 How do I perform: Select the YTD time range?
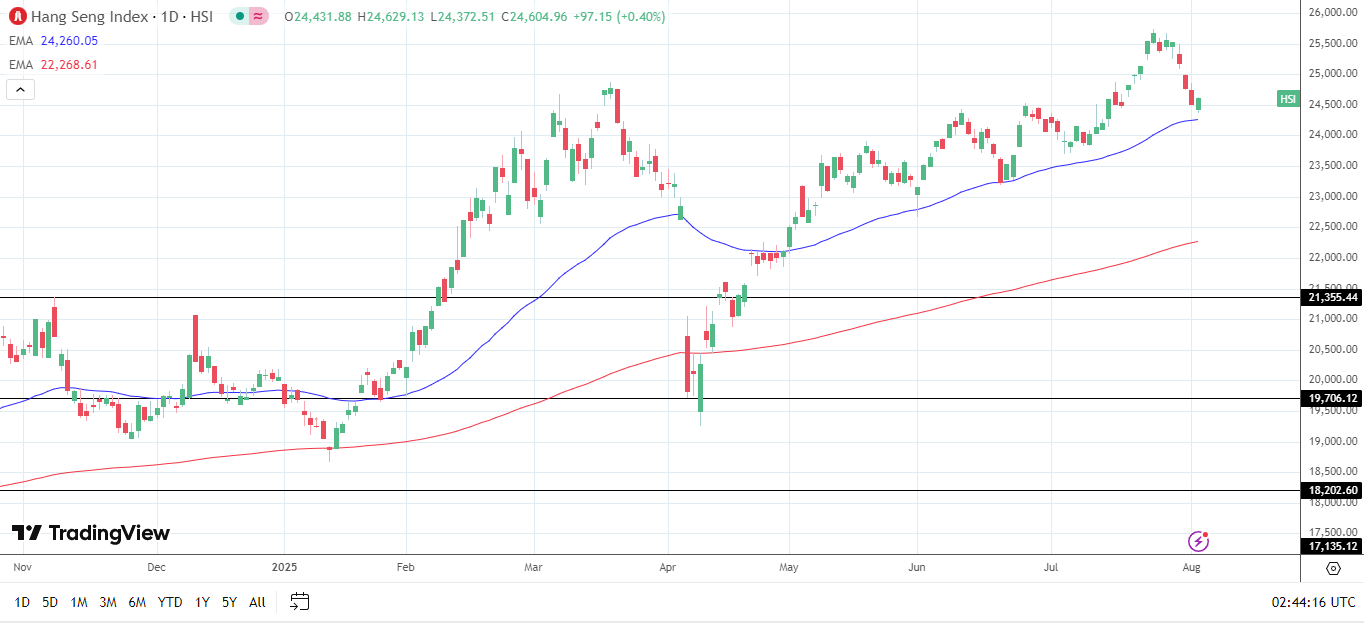point(170,602)
